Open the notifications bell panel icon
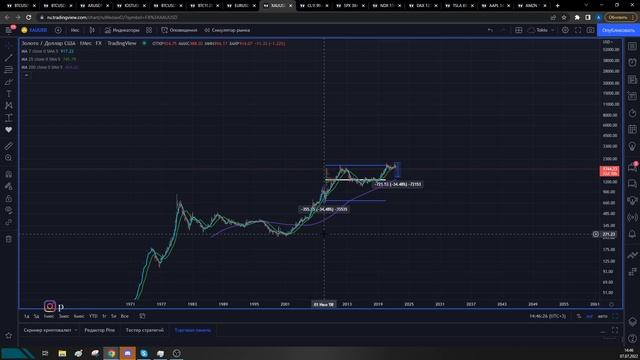 [x=632, y=233]
